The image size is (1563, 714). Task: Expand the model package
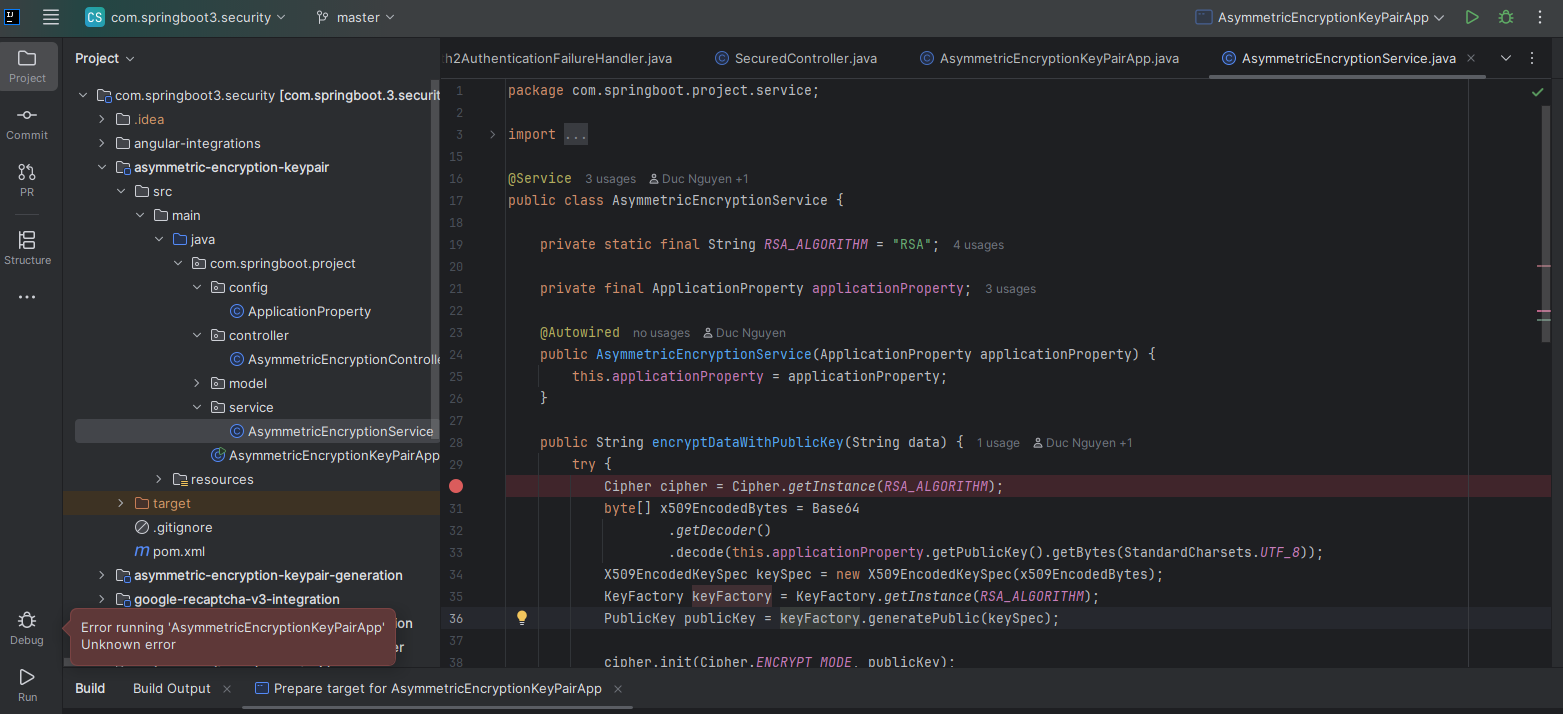coord(197,383)
